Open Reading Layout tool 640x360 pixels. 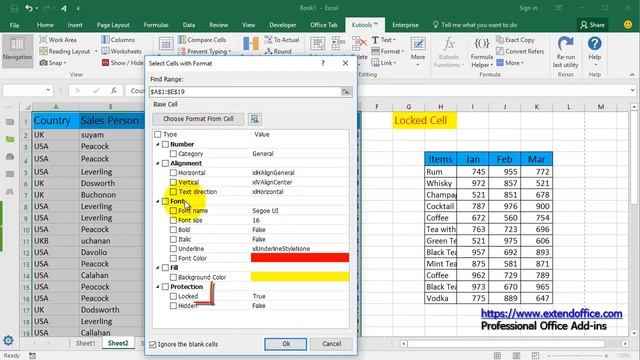pyautogui.click(x=64, y=51)
